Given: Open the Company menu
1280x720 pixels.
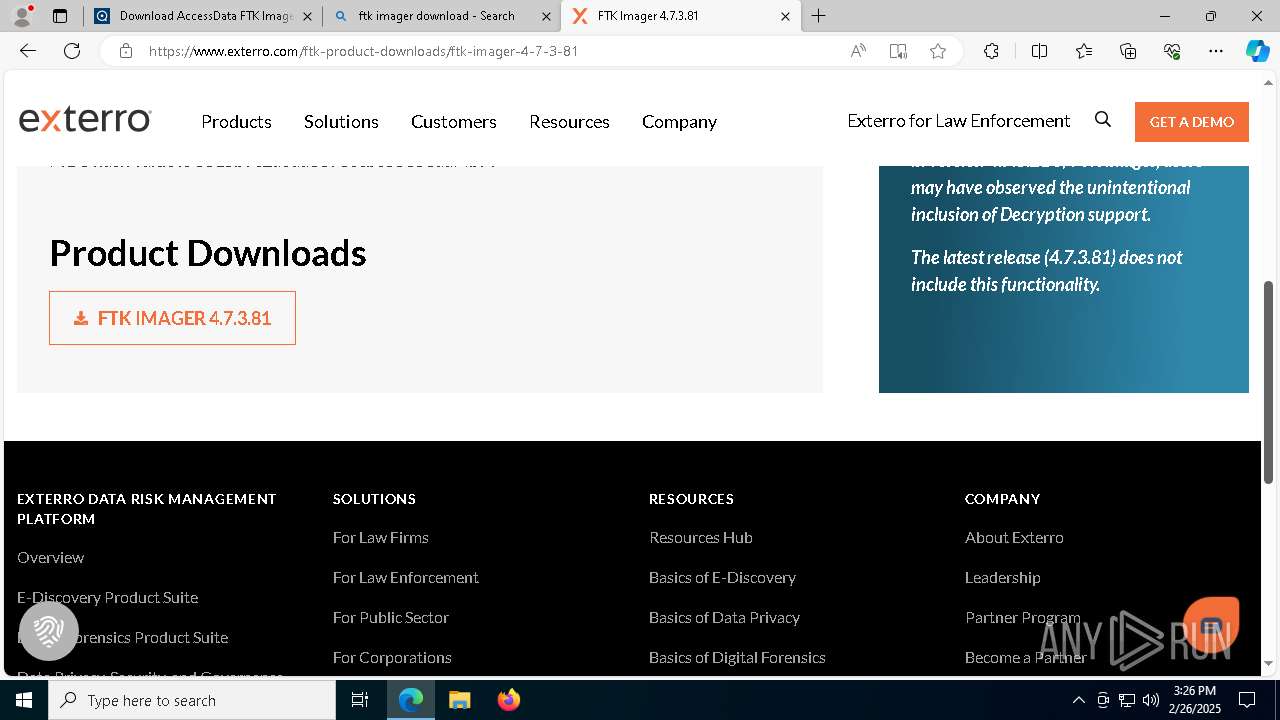Looking at the screenshot, I should [679, 121].
